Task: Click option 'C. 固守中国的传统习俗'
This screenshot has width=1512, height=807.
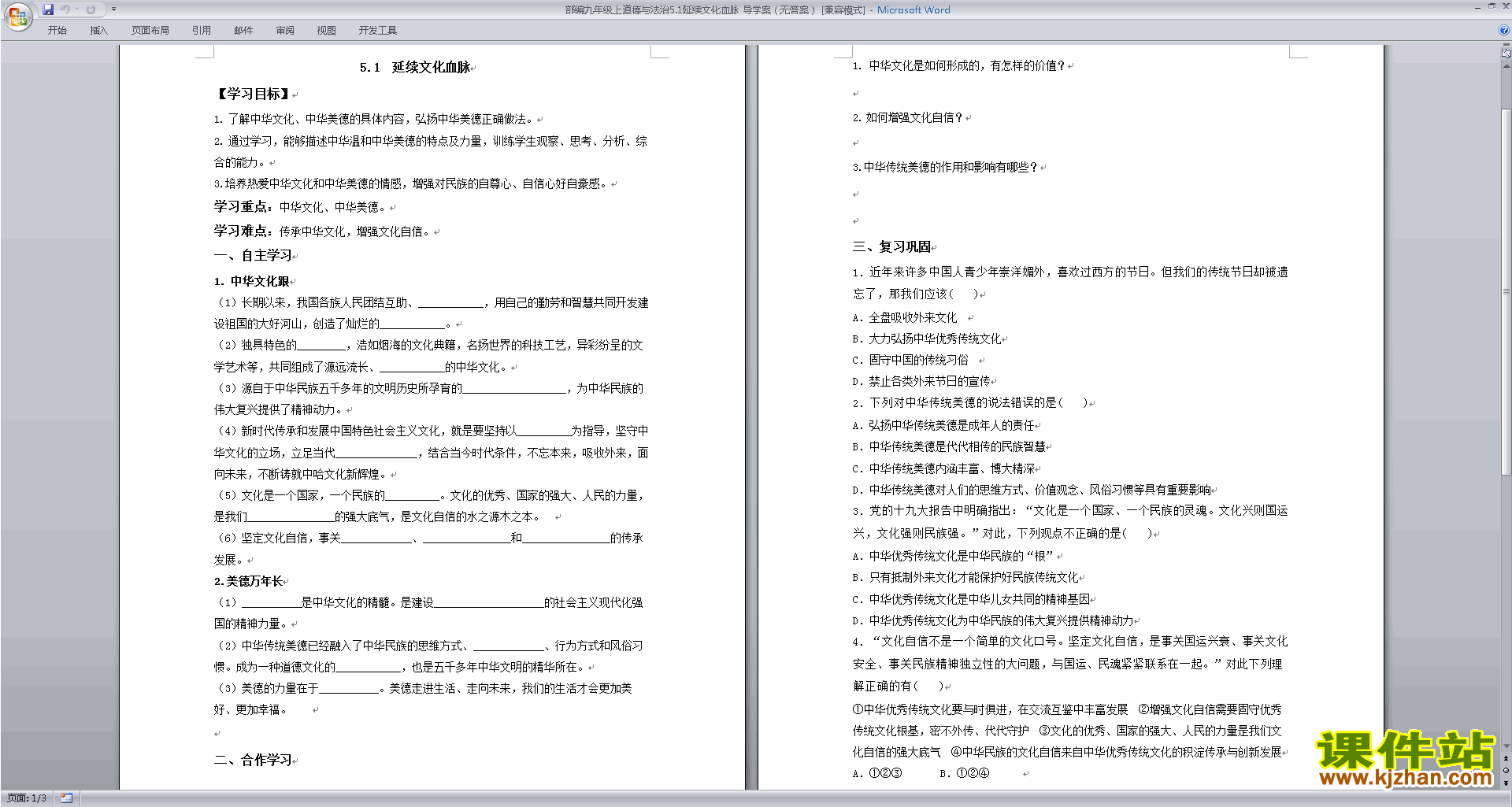Action: pyautogui.click(x=910, y=360)
